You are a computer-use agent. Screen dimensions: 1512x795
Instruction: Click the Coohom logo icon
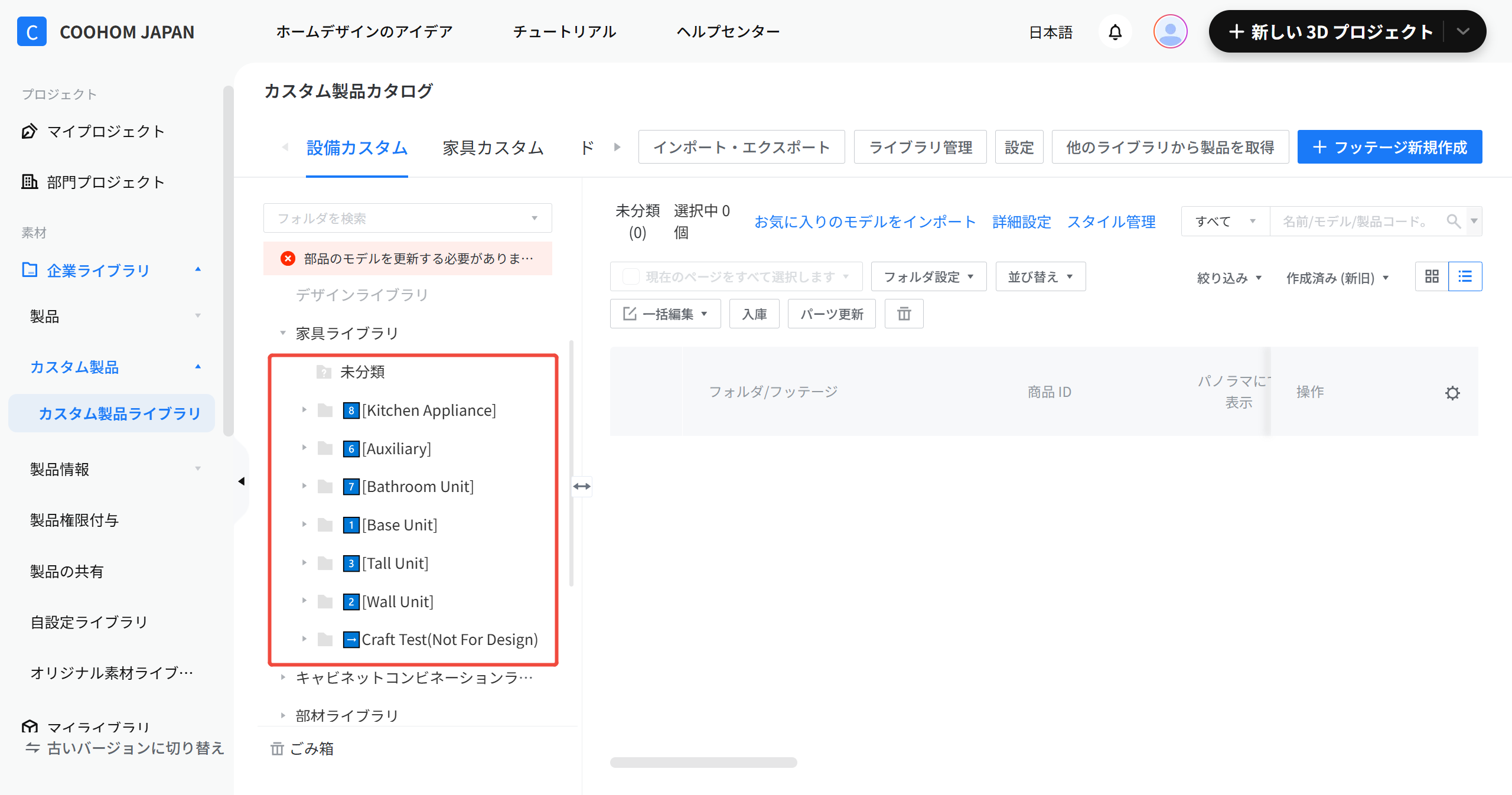pyautogui.click(x=32, y=32)
